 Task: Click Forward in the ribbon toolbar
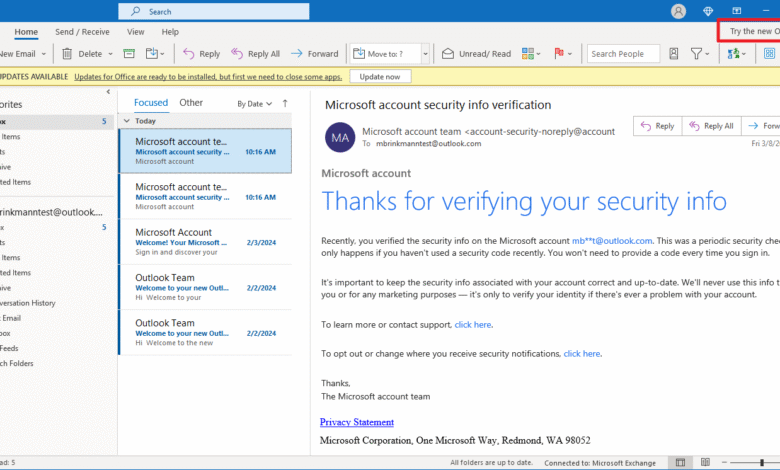coord(314,54)
